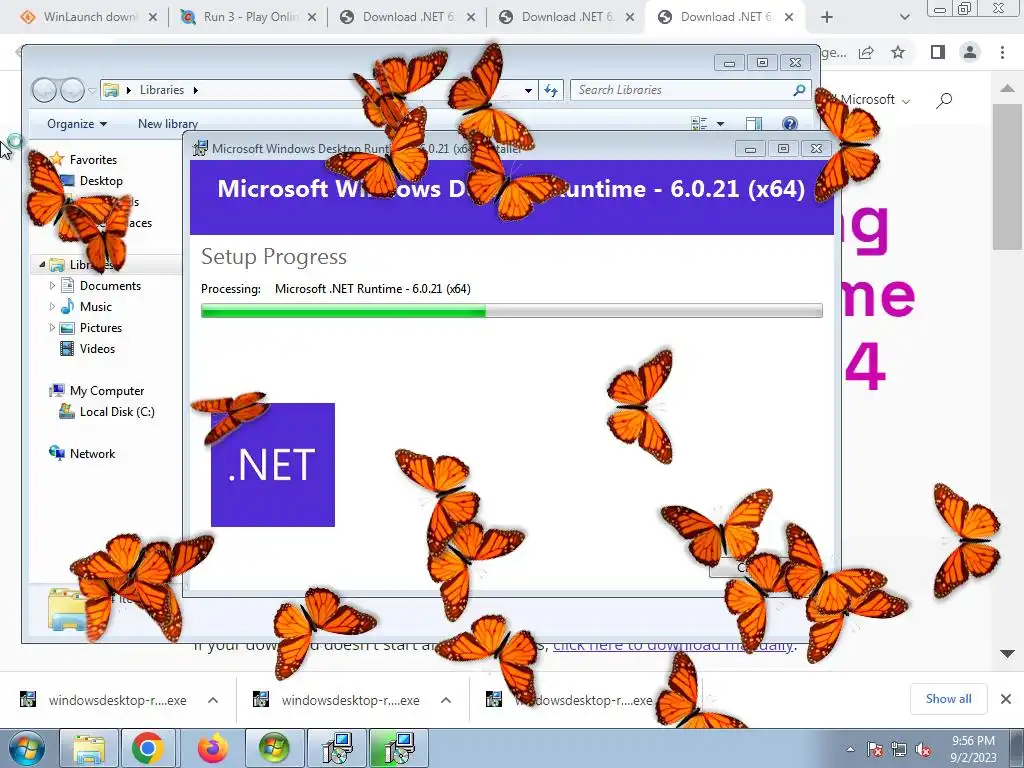Change view icon in Explorer toolbar

coord(699,124)
